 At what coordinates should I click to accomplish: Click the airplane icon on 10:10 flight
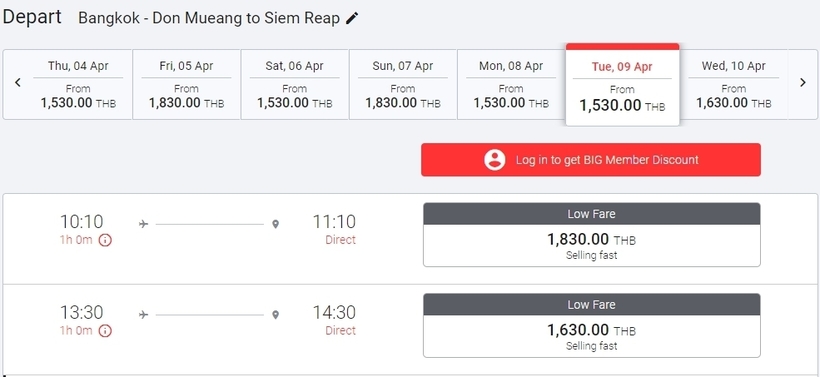pyautogui.click(x=144, y=224)
